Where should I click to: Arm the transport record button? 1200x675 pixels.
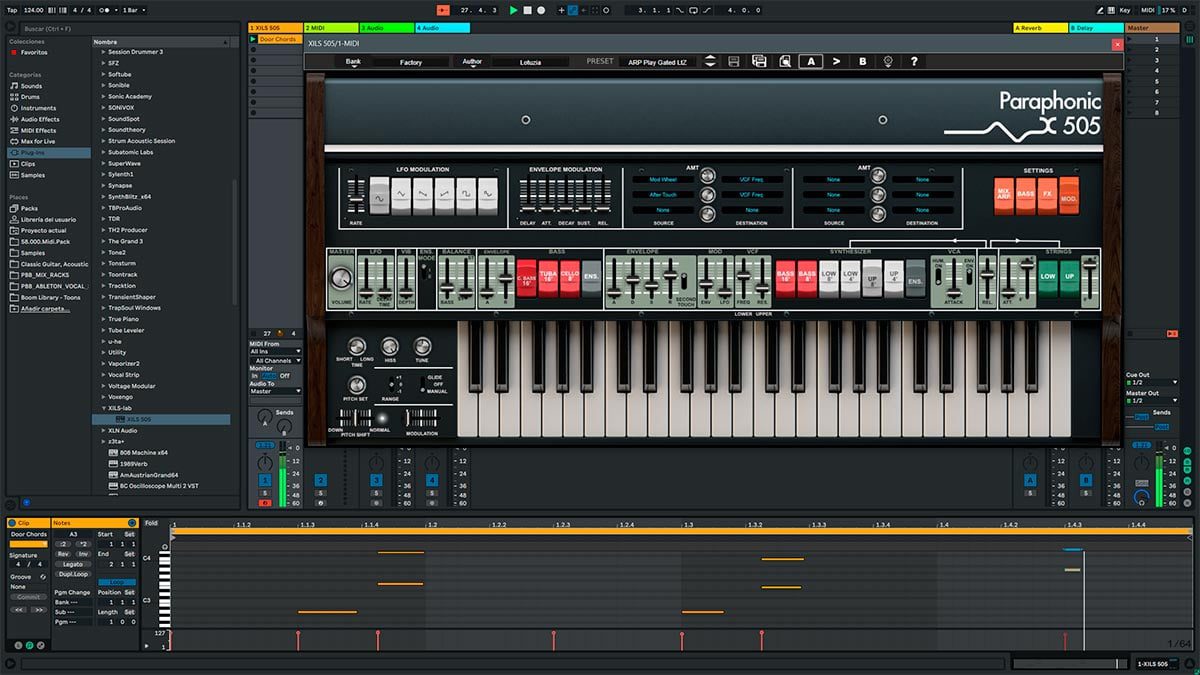[541, 10]
